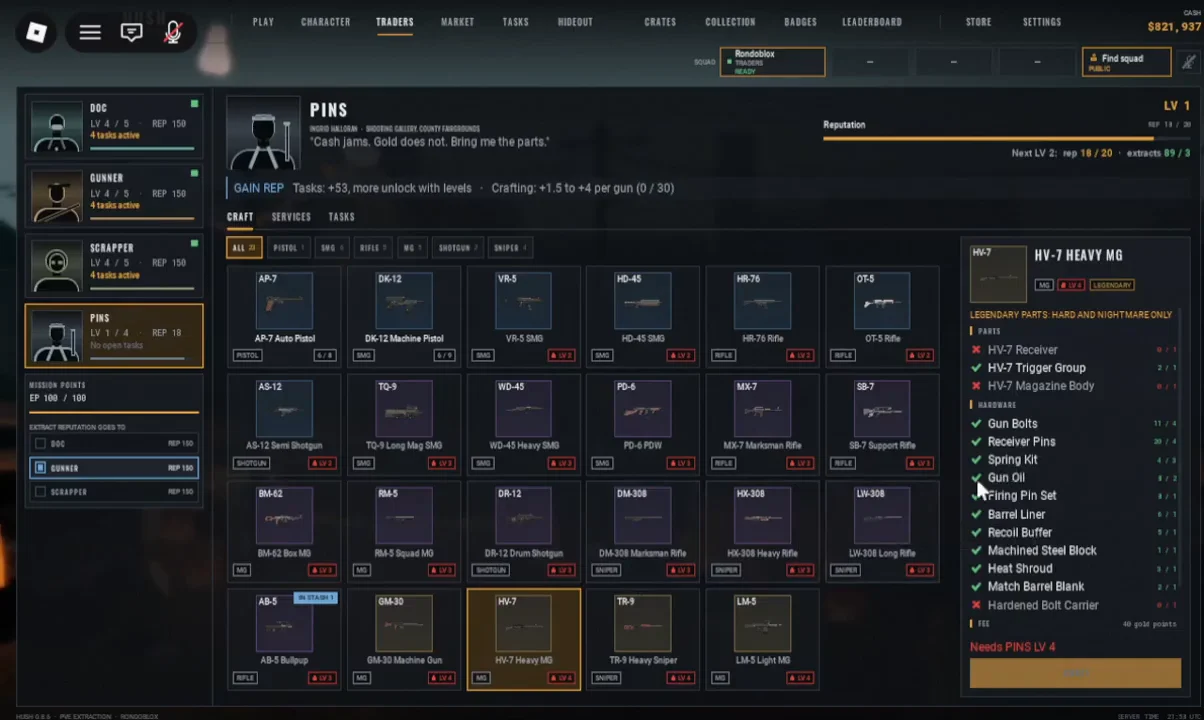Select the AP-7 Auto Pistol card
The width and height of the screenshot is (1204, 720).
(284, 316)
